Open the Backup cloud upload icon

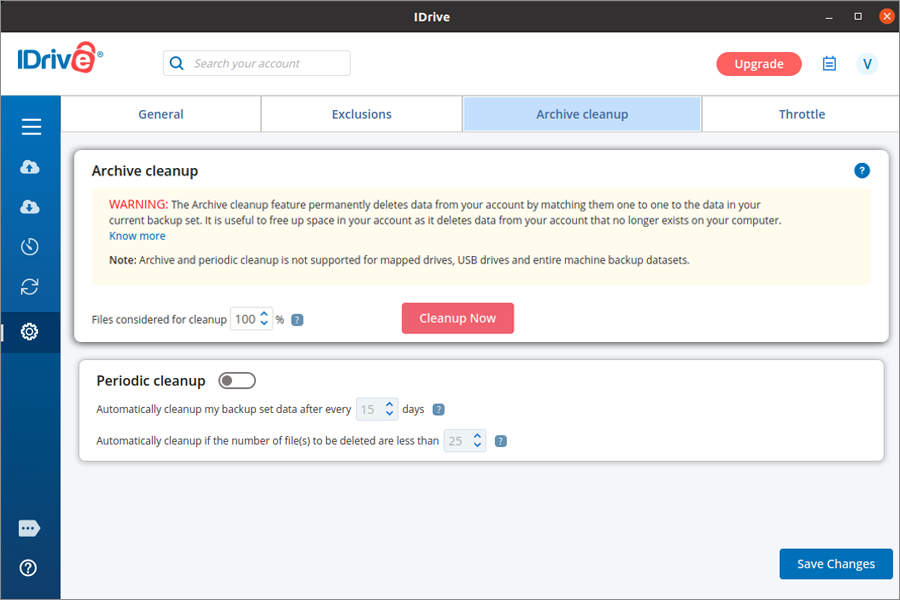tap(30, 167)
